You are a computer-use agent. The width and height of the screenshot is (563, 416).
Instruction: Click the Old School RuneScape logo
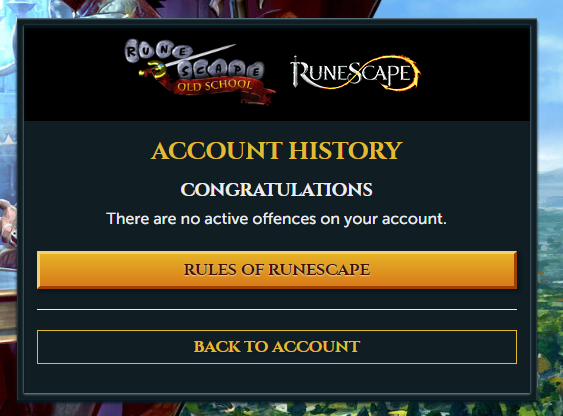200,71
